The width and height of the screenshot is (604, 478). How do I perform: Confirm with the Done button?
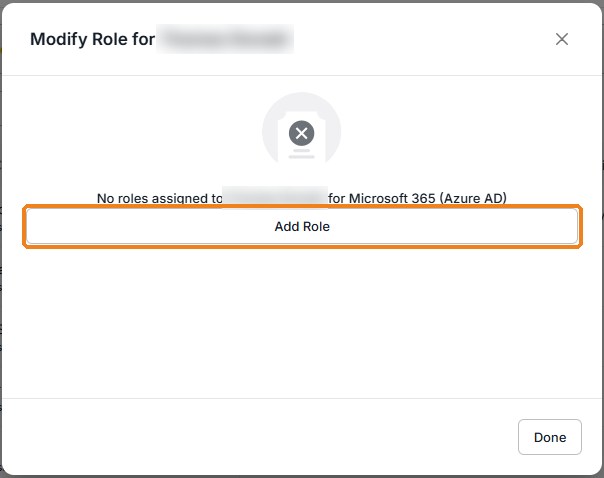tap(550, 437)
